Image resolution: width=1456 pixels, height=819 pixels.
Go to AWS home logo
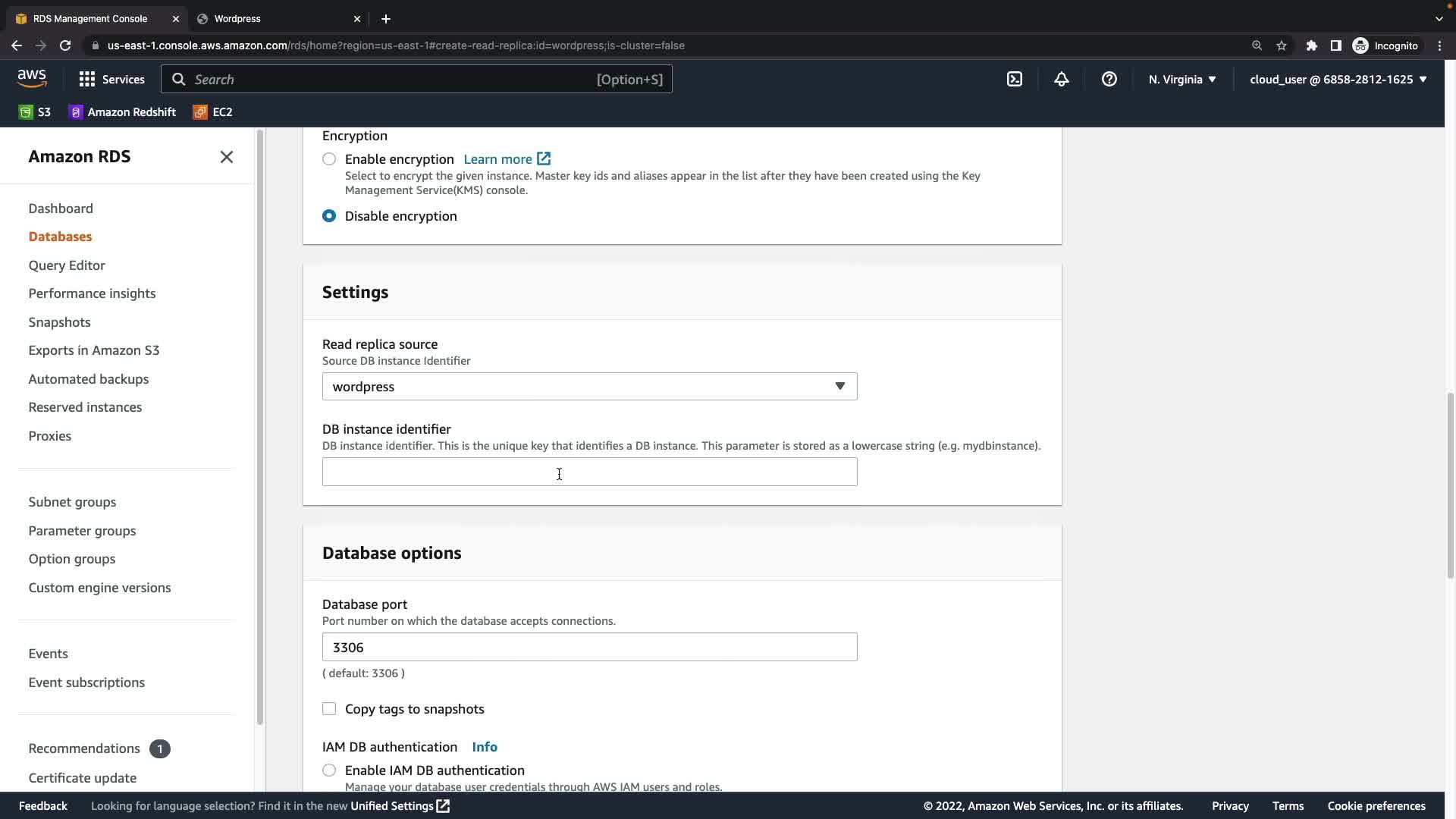coord(32,78)
